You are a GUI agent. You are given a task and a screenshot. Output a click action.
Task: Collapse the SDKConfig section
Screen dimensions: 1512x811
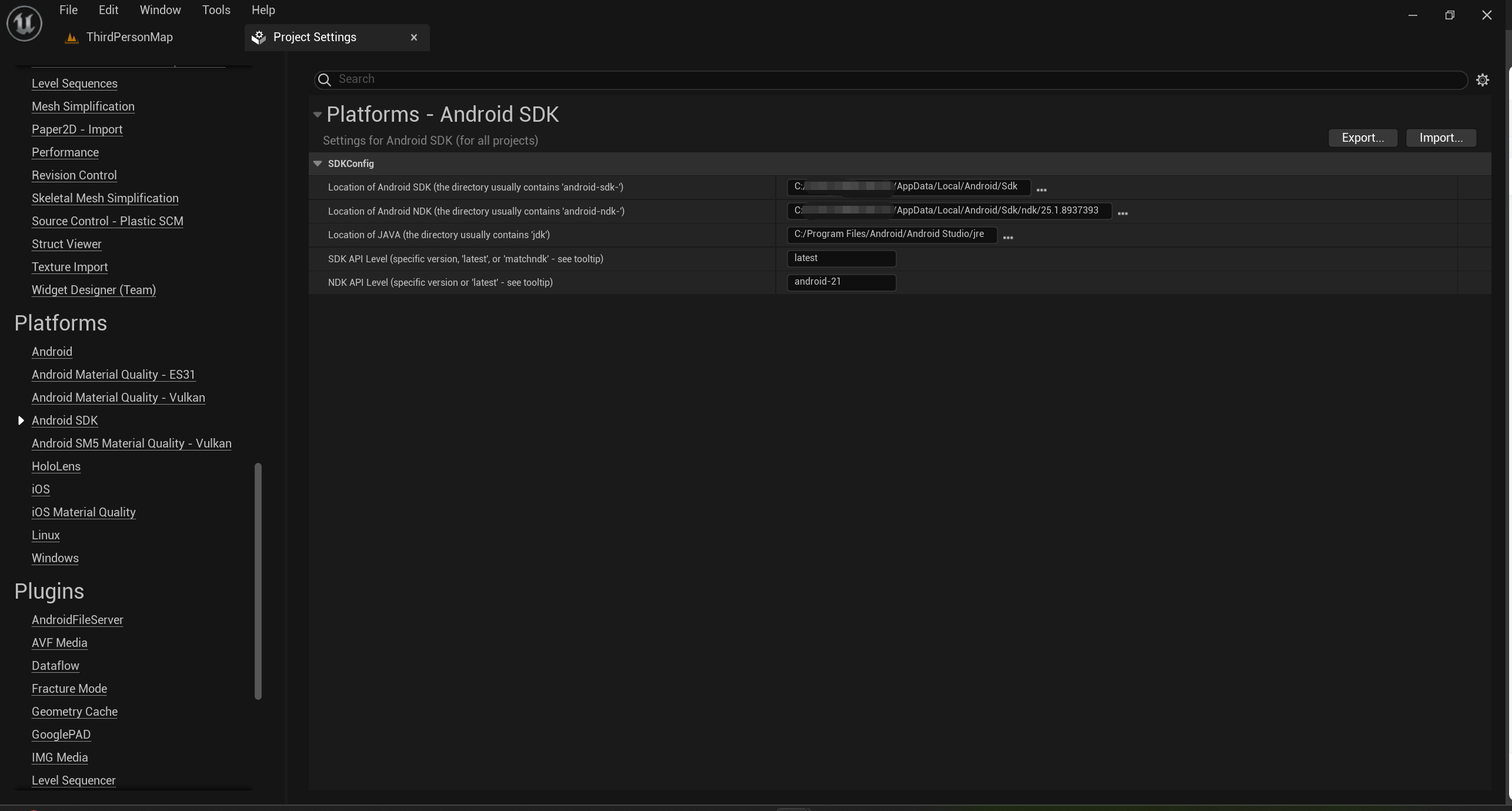tap(318, 163)
